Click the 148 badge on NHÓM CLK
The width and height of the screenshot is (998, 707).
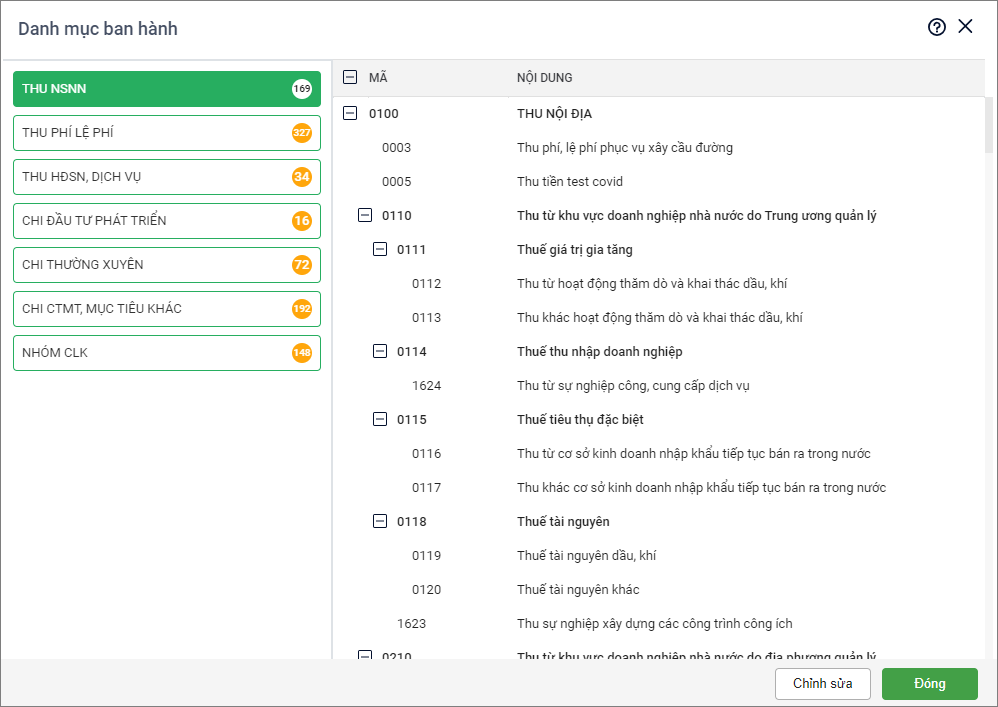coord(302,353)
